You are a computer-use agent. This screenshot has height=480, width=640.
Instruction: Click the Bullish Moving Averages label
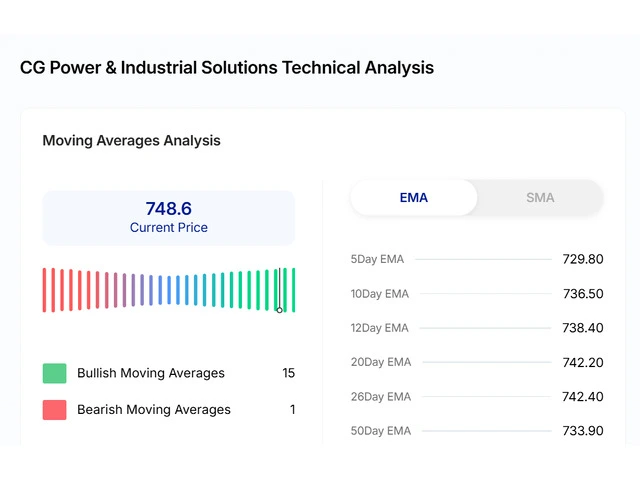pos(151,373)
